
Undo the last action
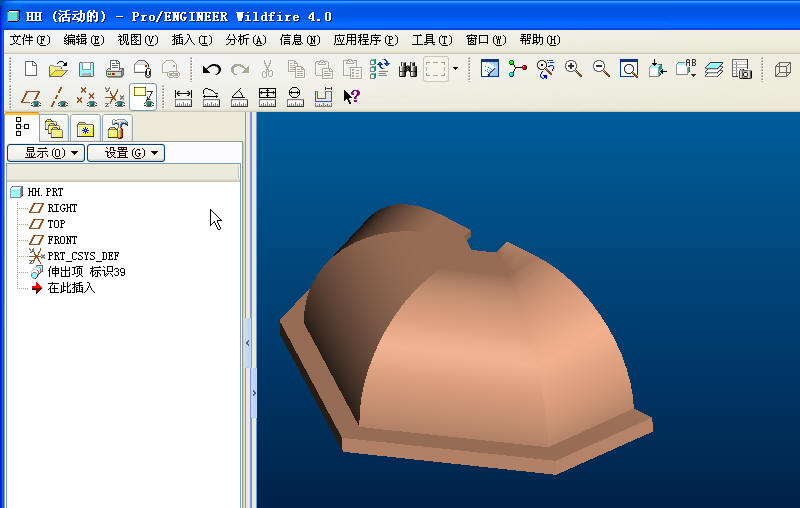(211, 68)
